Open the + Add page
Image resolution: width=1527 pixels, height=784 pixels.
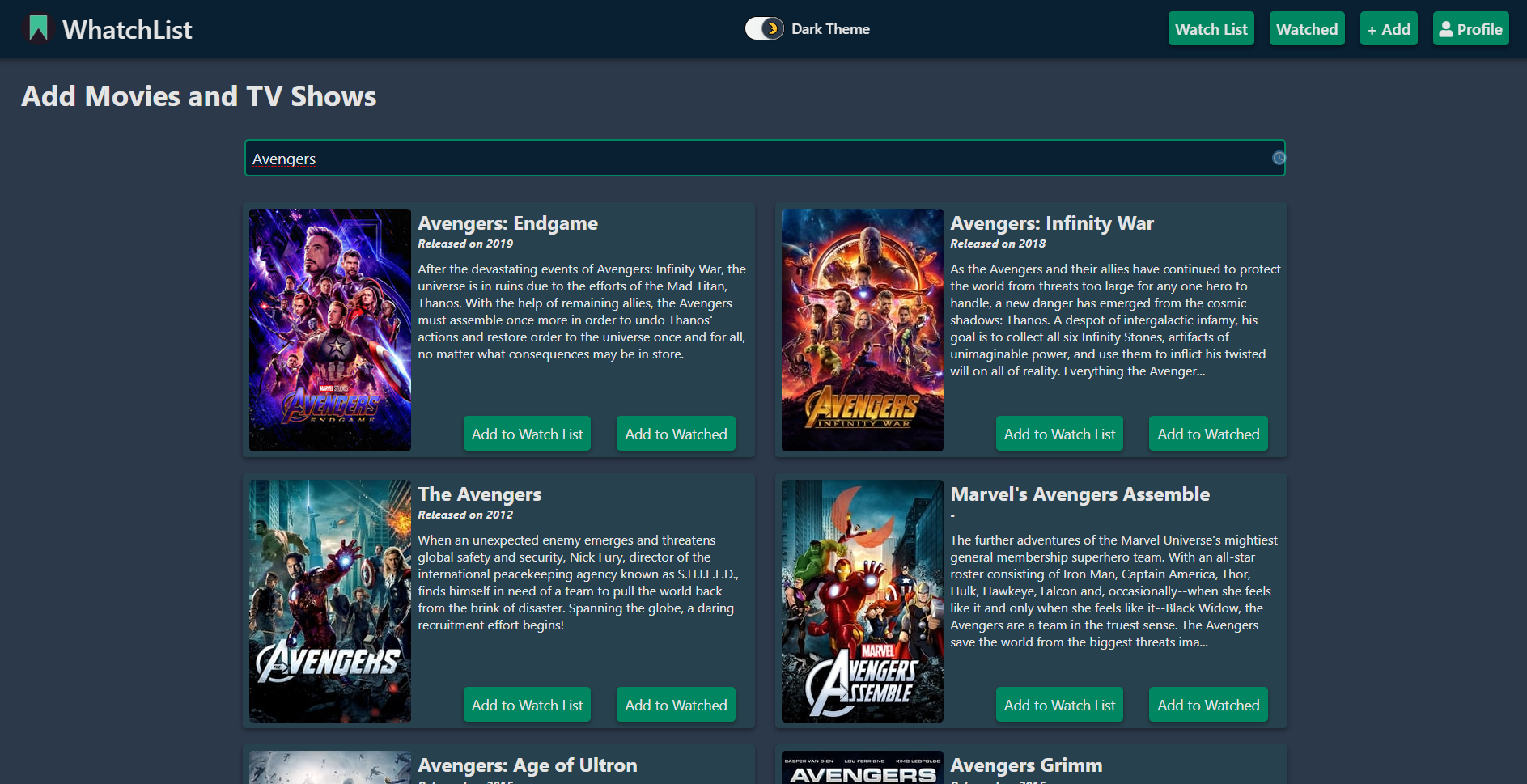pos(1389,29)
